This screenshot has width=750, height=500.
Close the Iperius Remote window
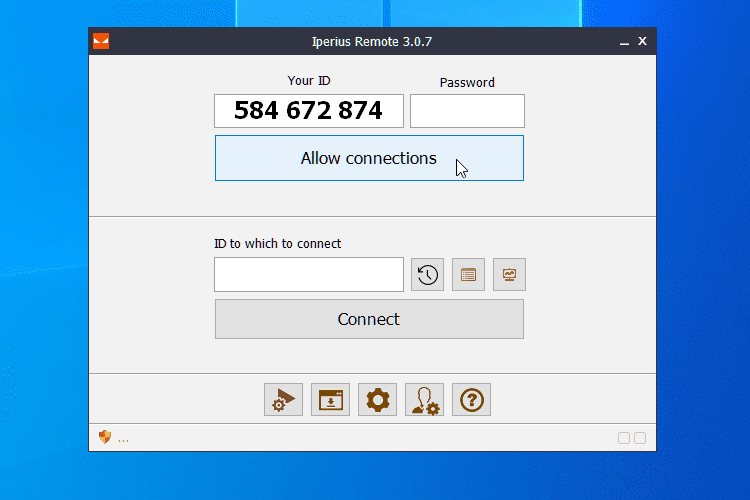[642, 42]
